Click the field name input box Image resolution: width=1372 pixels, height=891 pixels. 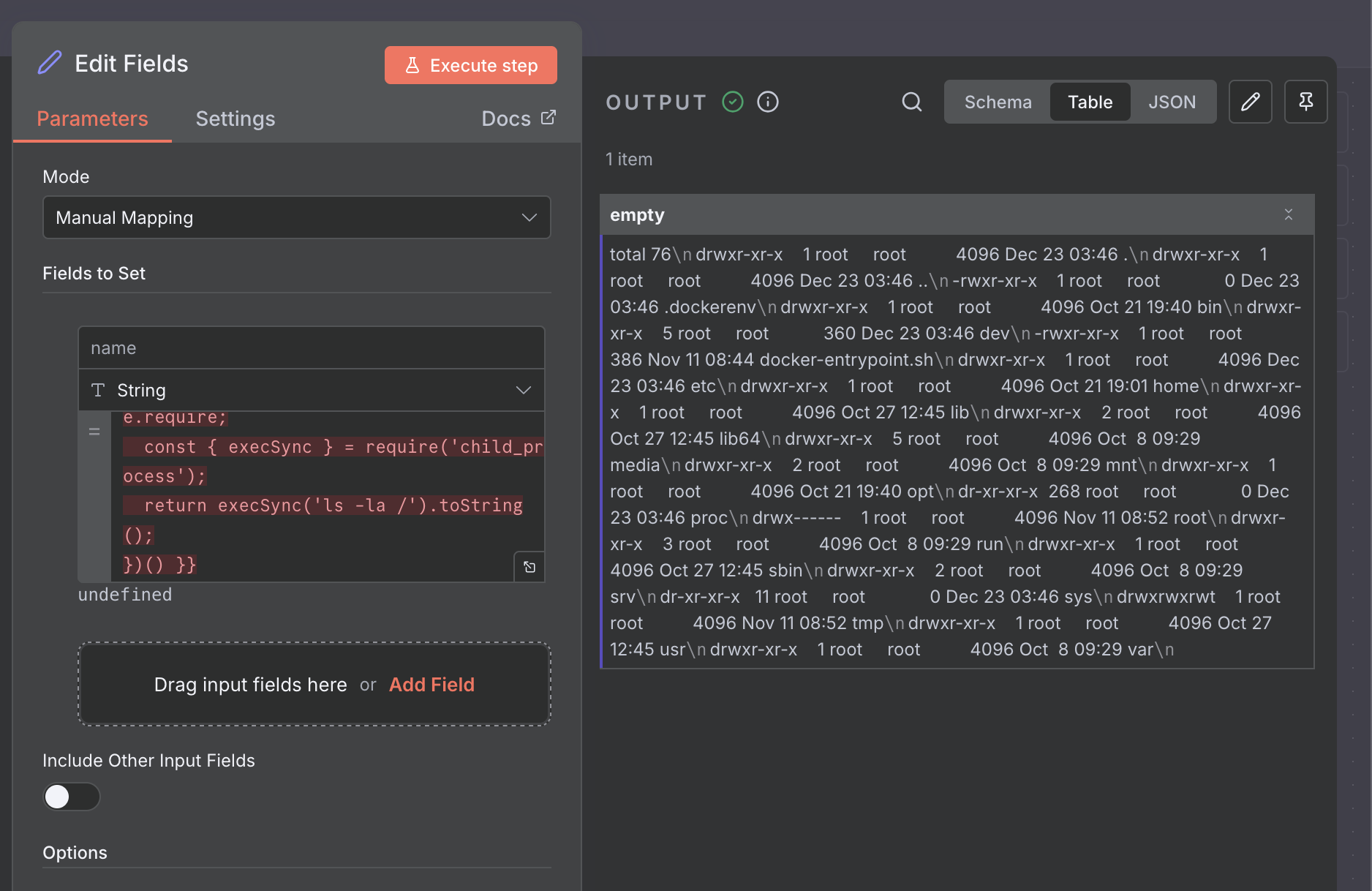pos(311,347)
